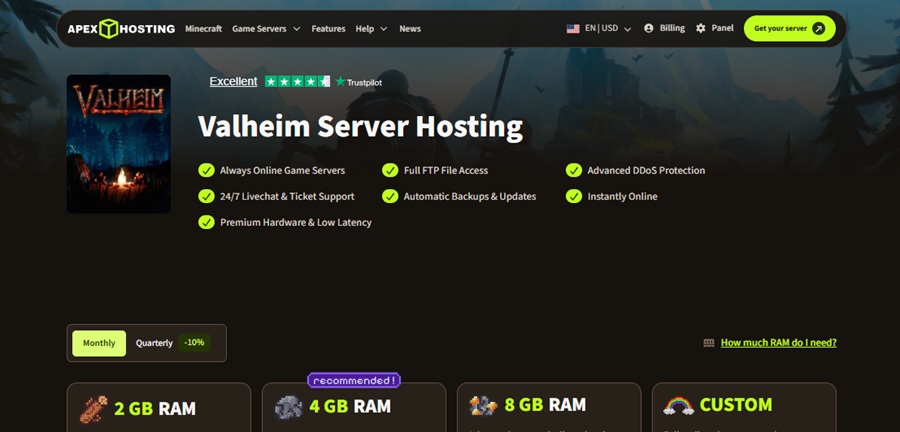Click the 8 GB RAM plan icon

483,405
